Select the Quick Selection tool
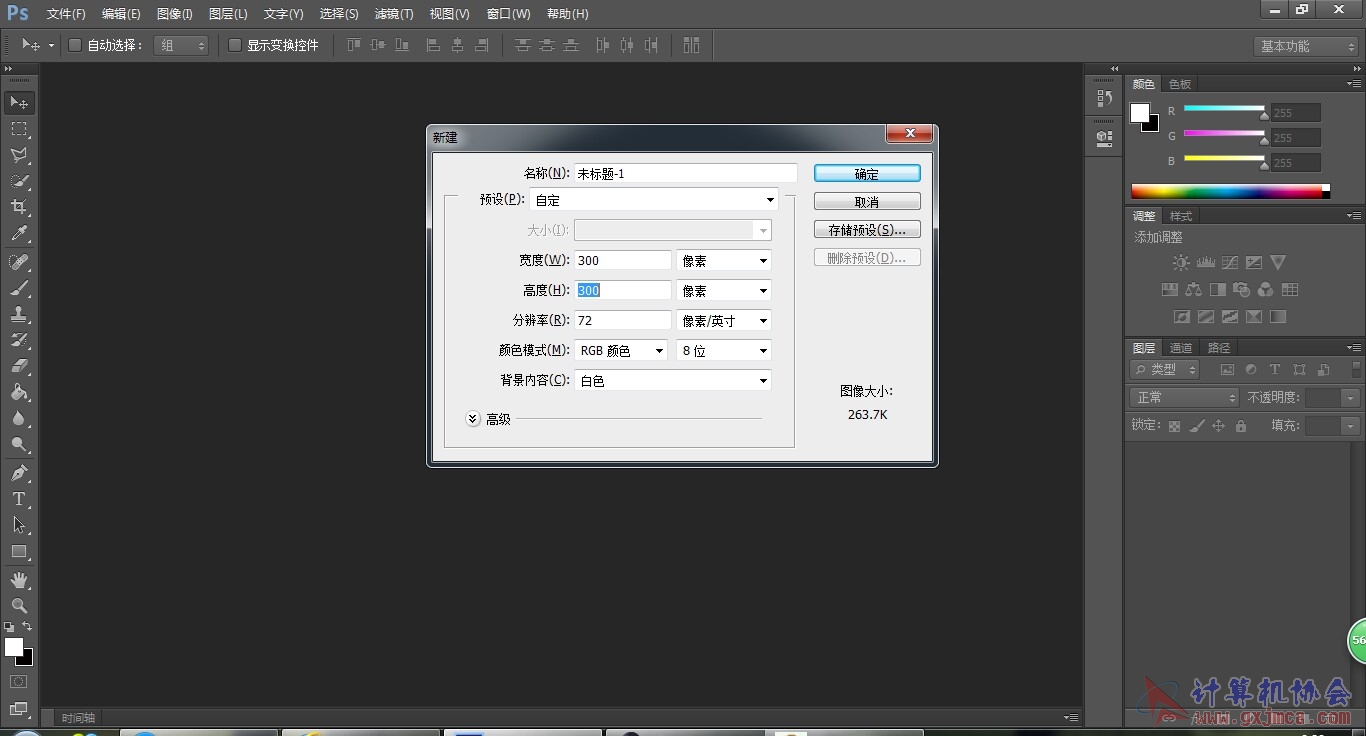The width and height of the screenshot is (1366, 736). point(19,181)
